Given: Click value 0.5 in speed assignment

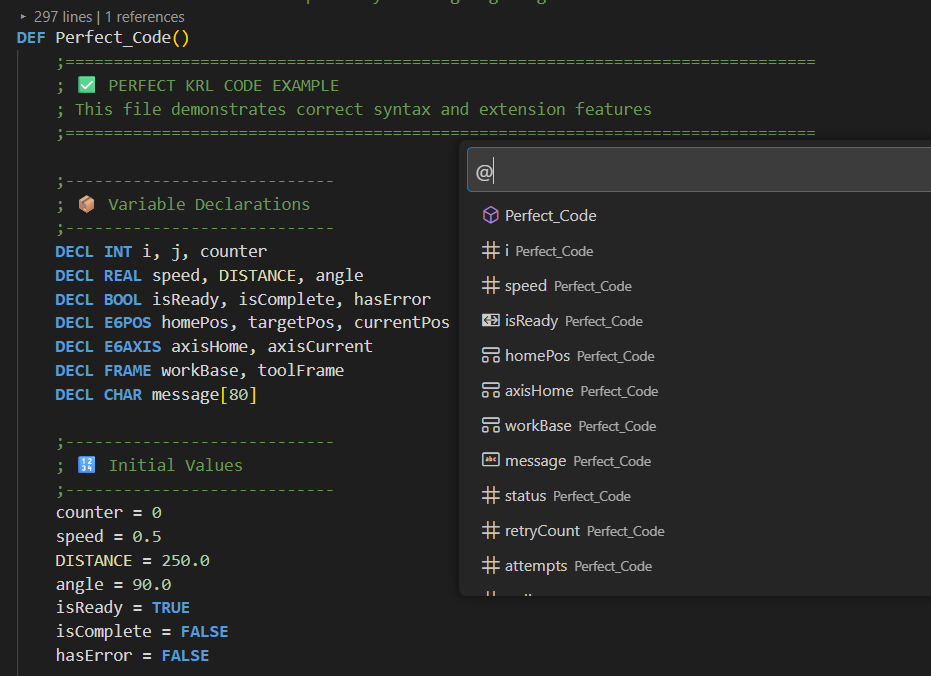Looking at the screenshot, I should [x=147, y=536].
